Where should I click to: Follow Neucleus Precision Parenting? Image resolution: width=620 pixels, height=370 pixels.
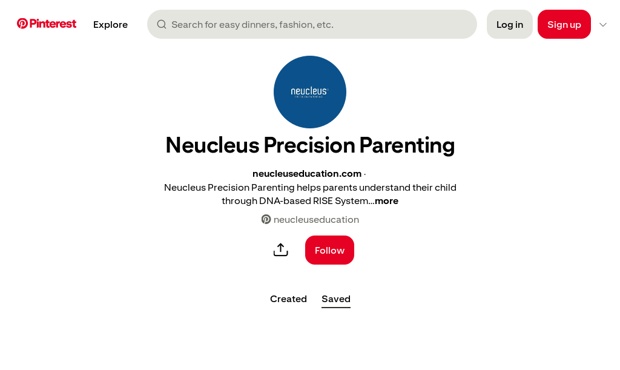click(x=329, y=250)
